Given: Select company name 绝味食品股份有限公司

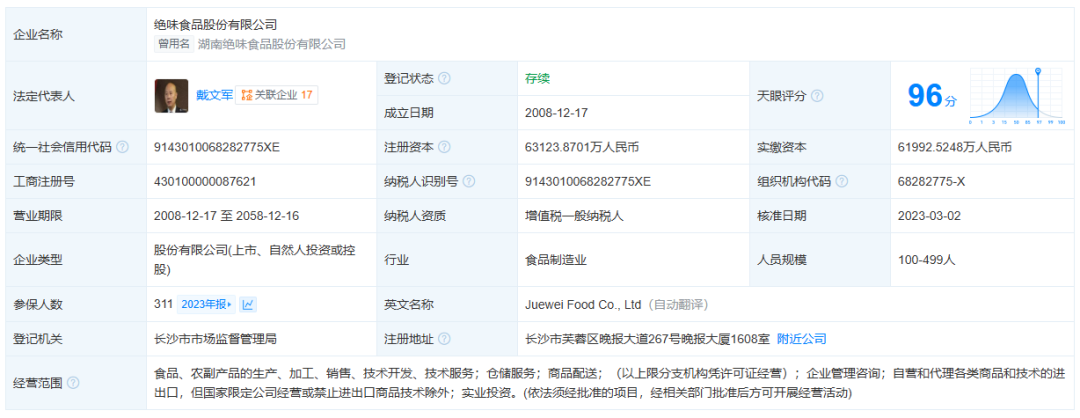Looking at the screenshot, I should tap(216, 25).
